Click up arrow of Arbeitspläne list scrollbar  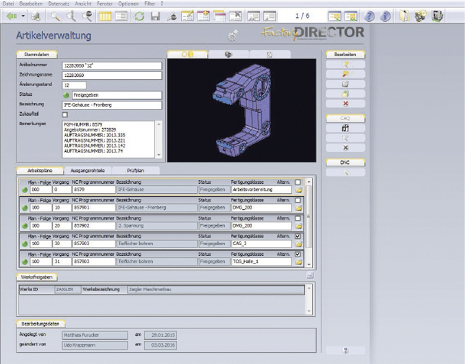309,182
